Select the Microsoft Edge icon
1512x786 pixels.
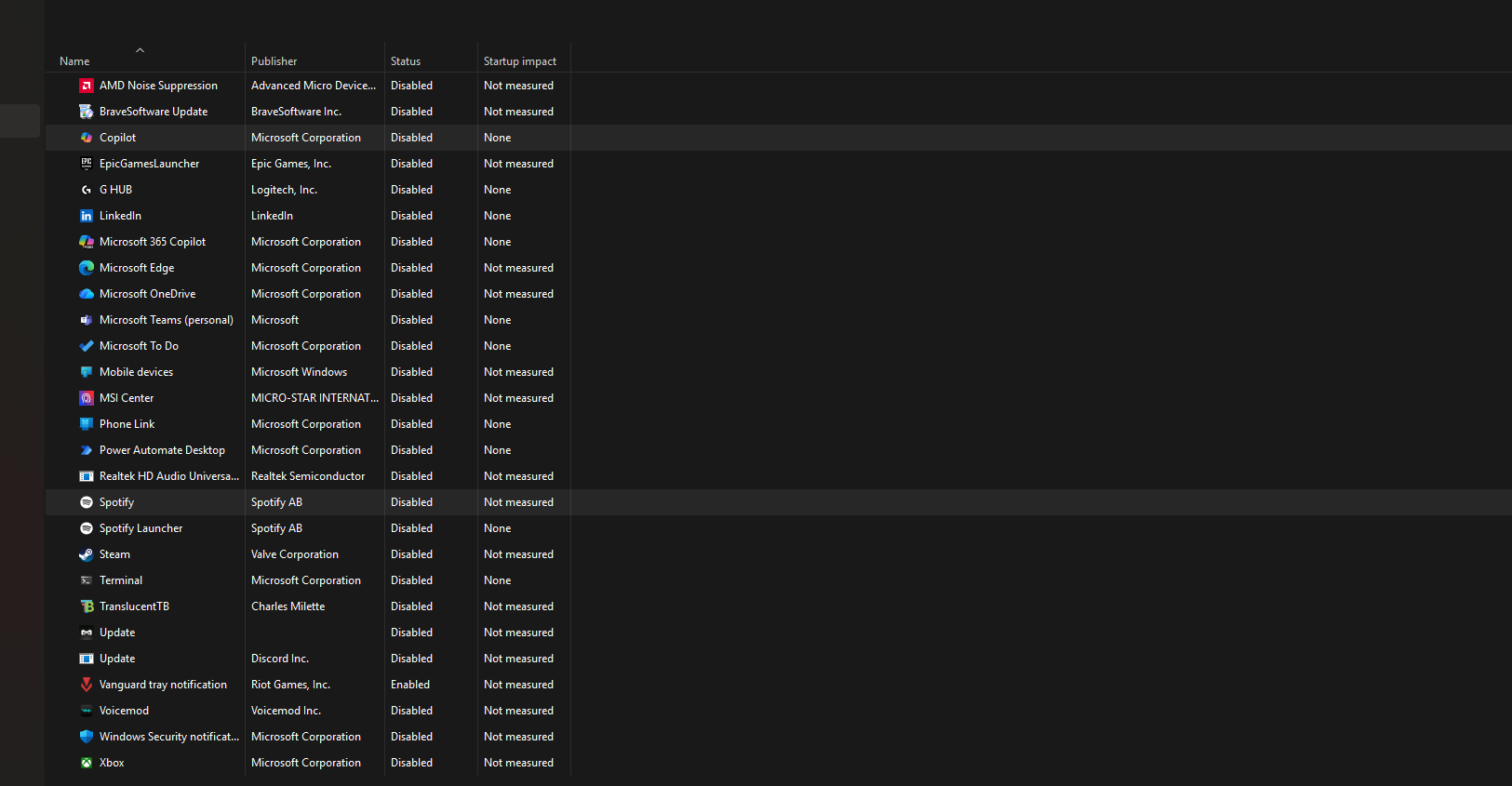(x=87, y=268)
